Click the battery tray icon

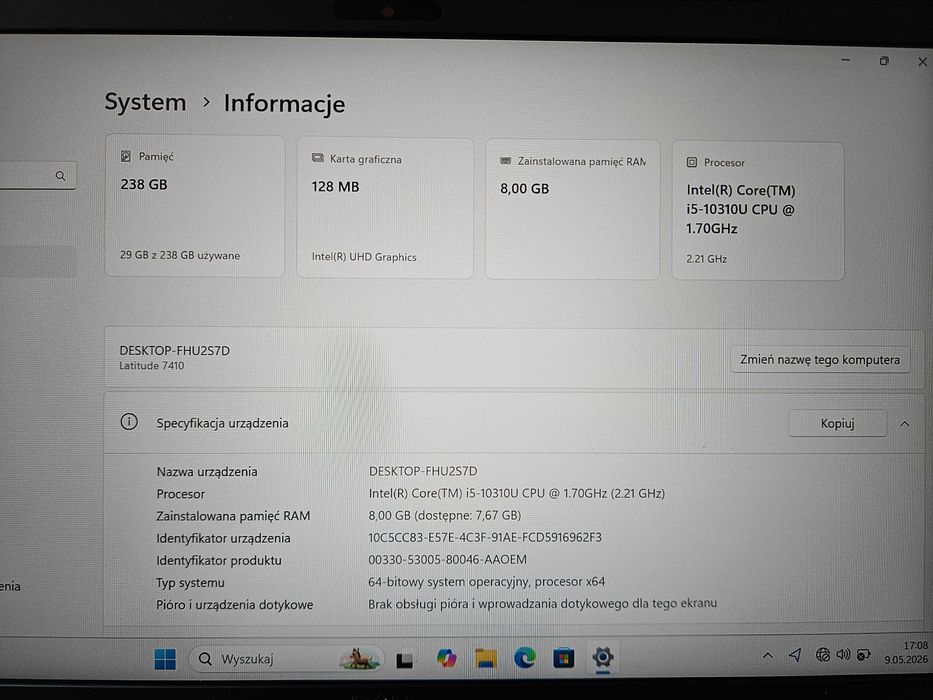tap(863, 655)
